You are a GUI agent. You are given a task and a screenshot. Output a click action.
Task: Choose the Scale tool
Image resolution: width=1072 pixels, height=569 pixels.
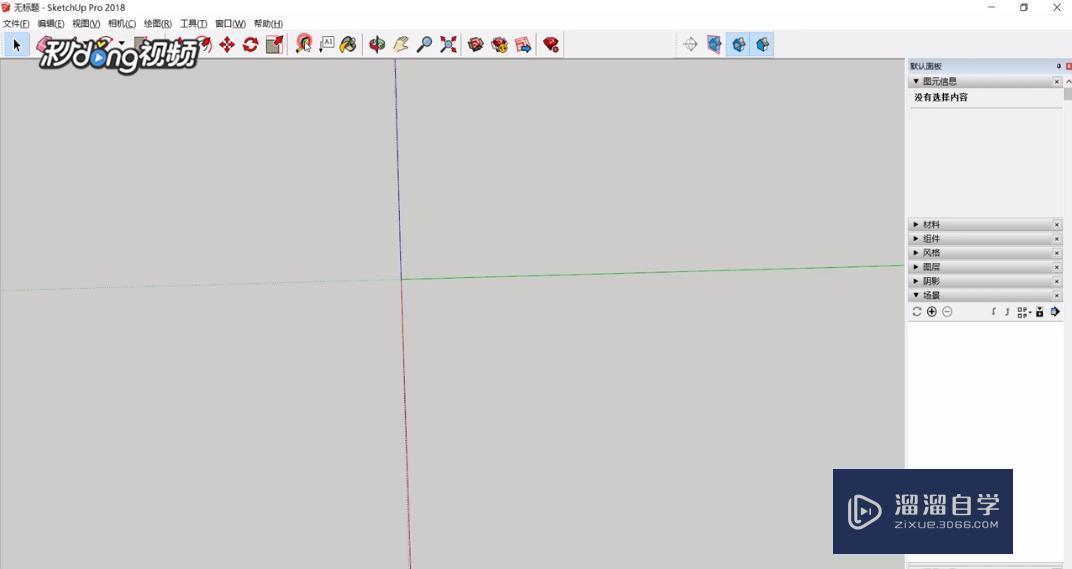(x=274, y=45)
